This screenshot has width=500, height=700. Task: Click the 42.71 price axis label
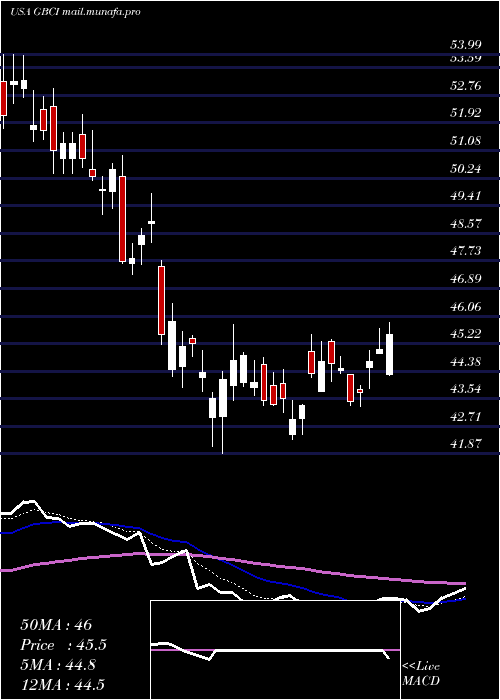pos(466,417)
